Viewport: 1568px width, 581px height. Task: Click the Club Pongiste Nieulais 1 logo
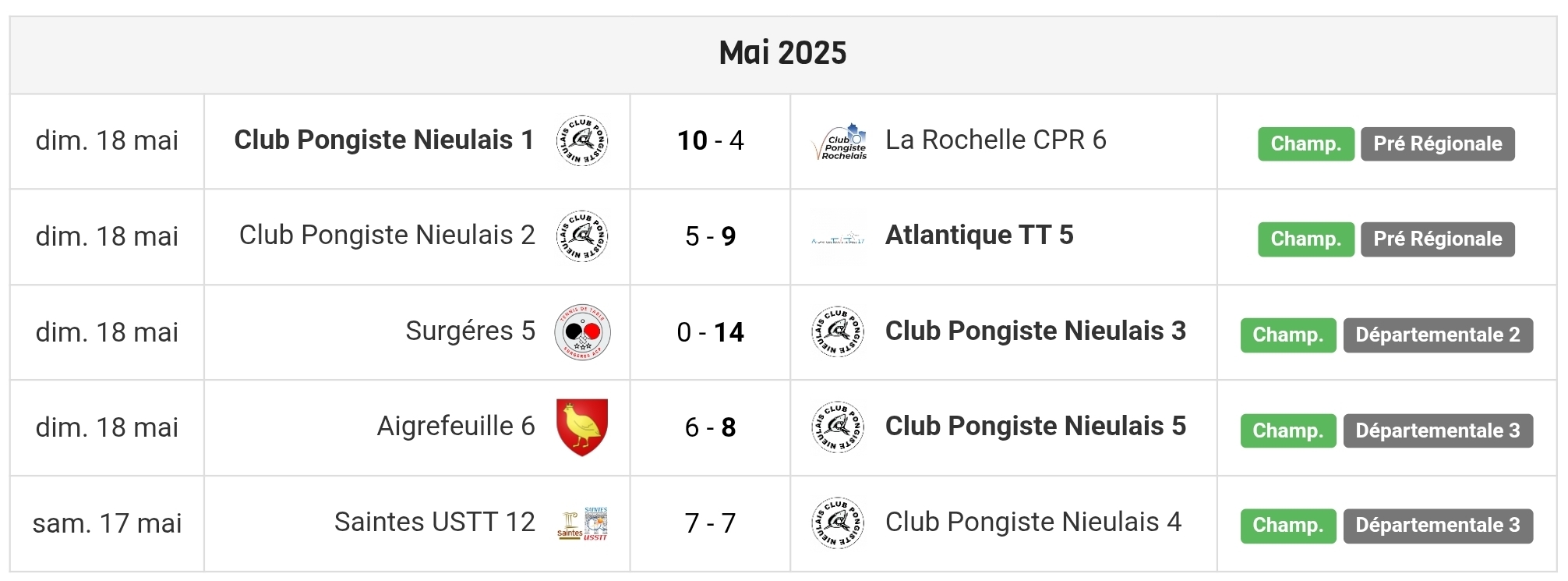[x=582, y=140]
